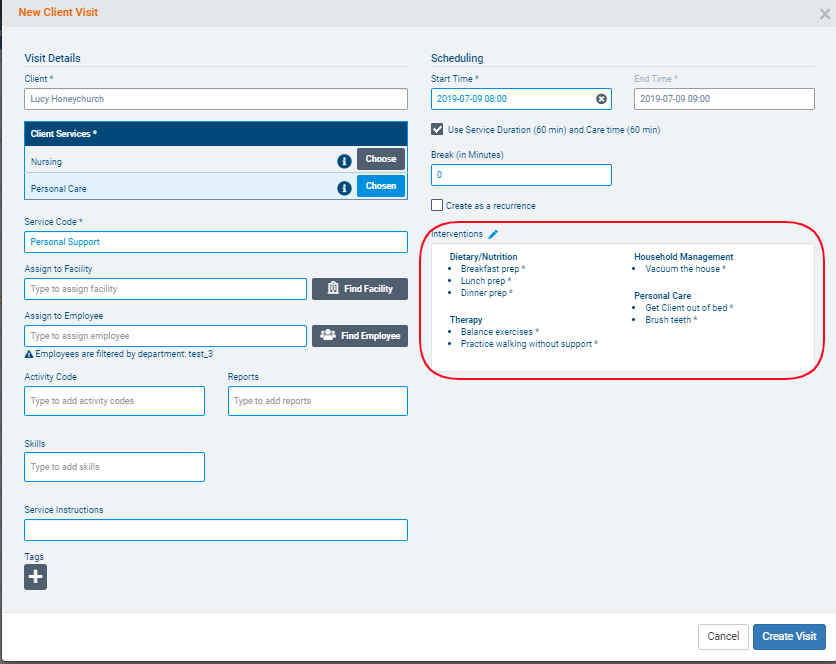Open the Service Code field showing Personal Support
The width and height of the screenshot is (836, 664).
click(216, 242)
